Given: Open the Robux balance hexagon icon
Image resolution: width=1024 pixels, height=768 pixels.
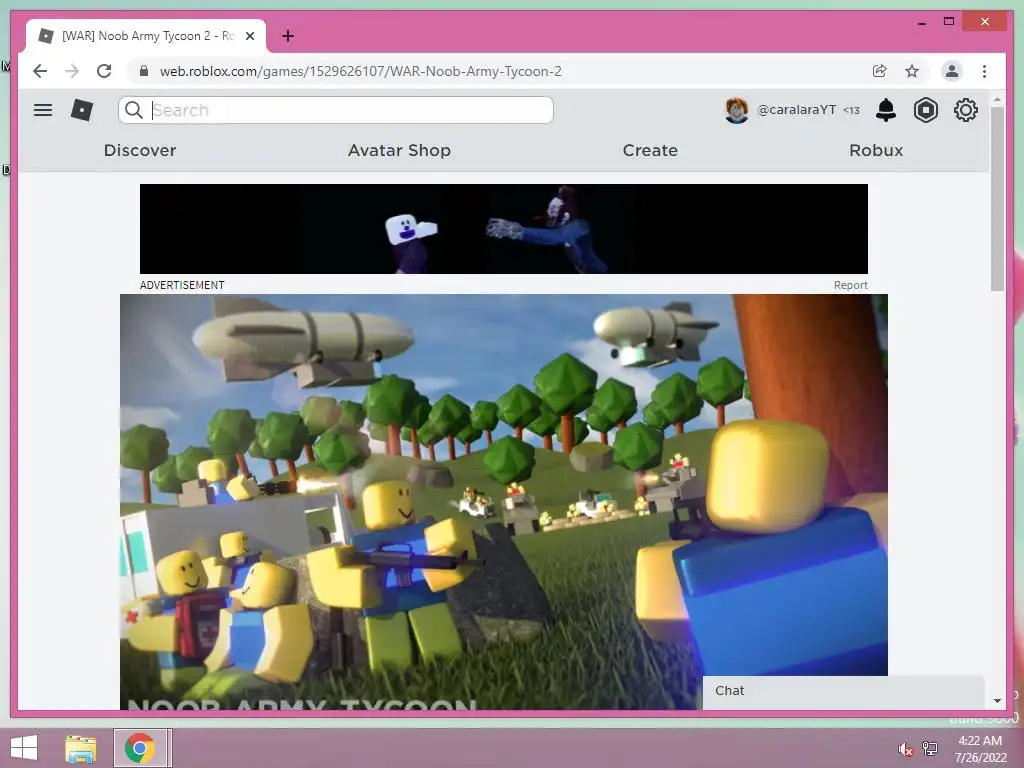Looking at the screenshot, I should (x=925, y=110).
